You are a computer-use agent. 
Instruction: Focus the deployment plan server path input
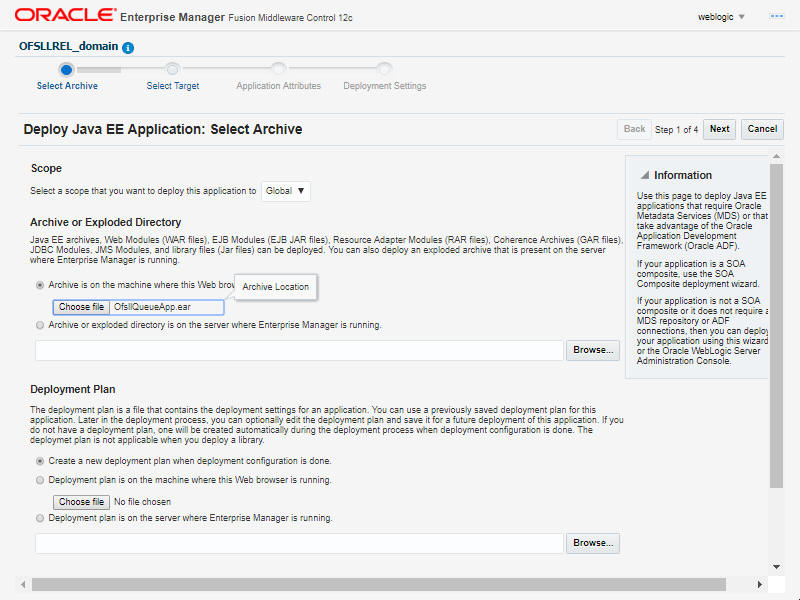click(299, 543)
